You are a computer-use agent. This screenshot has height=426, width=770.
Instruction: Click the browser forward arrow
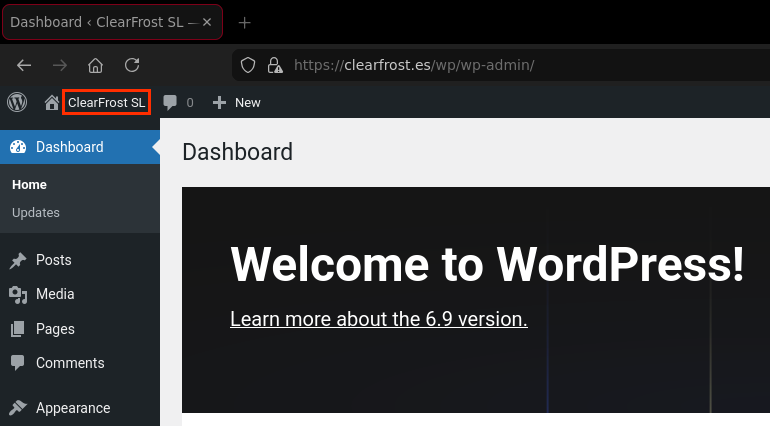59,65
